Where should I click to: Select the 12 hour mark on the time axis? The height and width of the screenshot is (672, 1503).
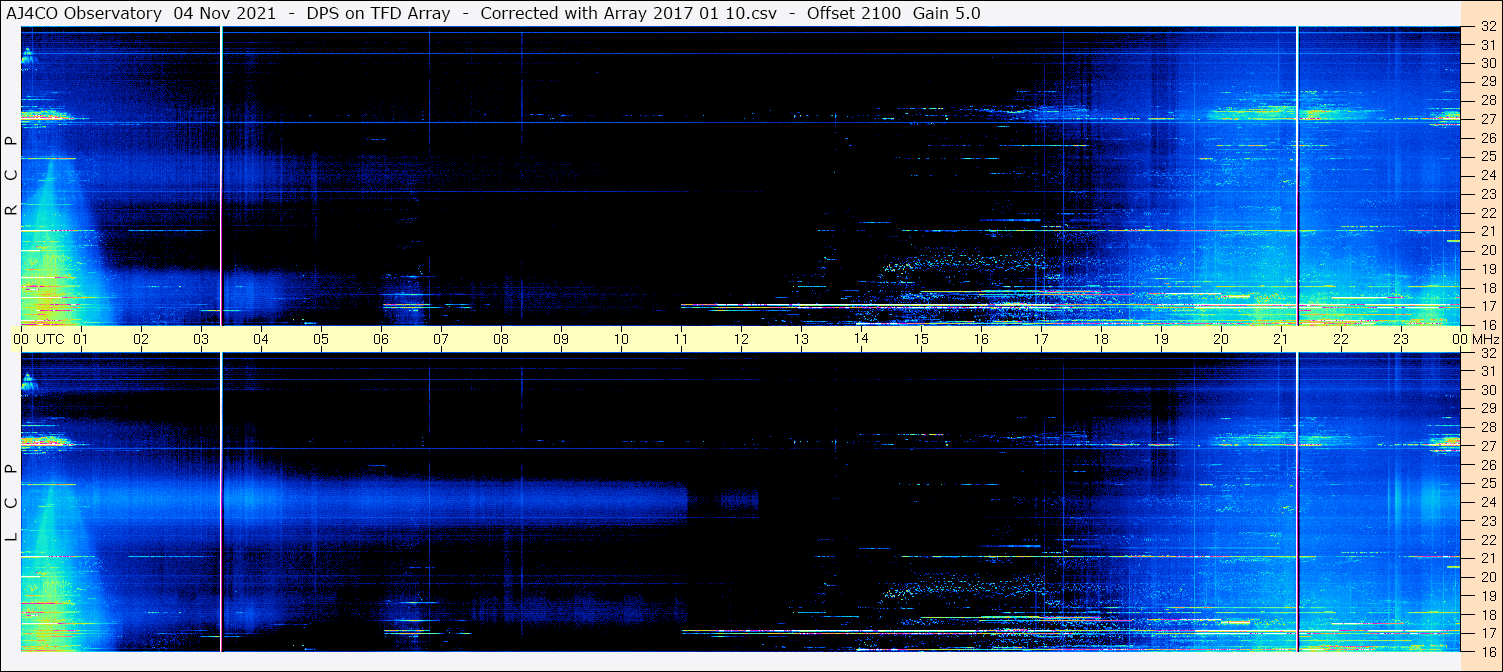(741, 339)
